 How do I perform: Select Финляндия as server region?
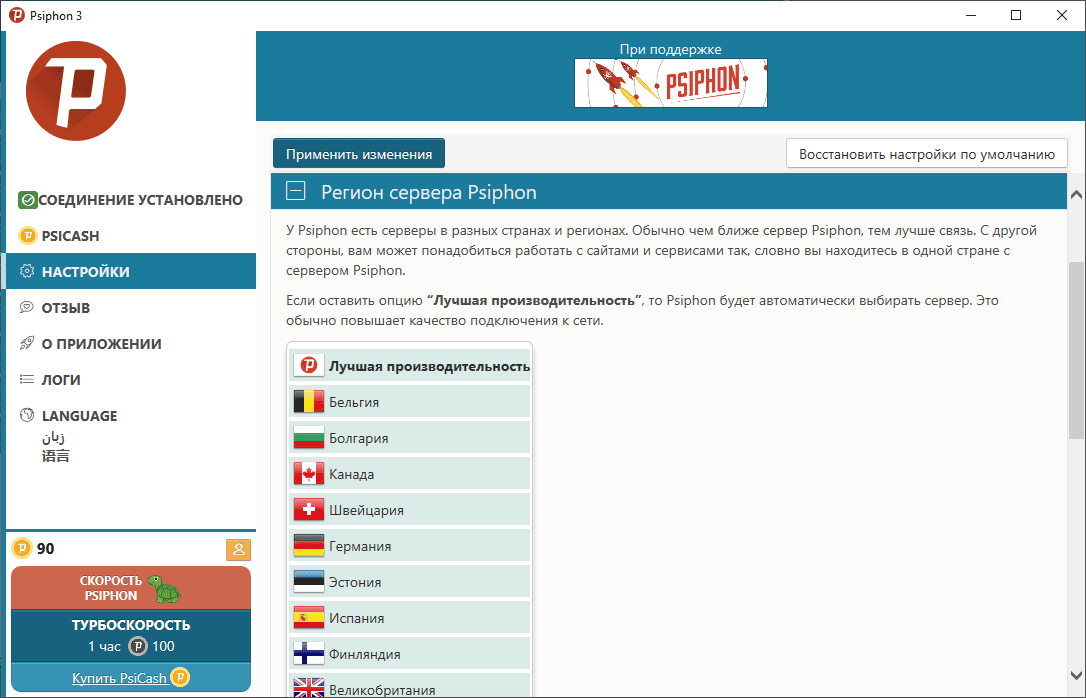click(409, 654)
